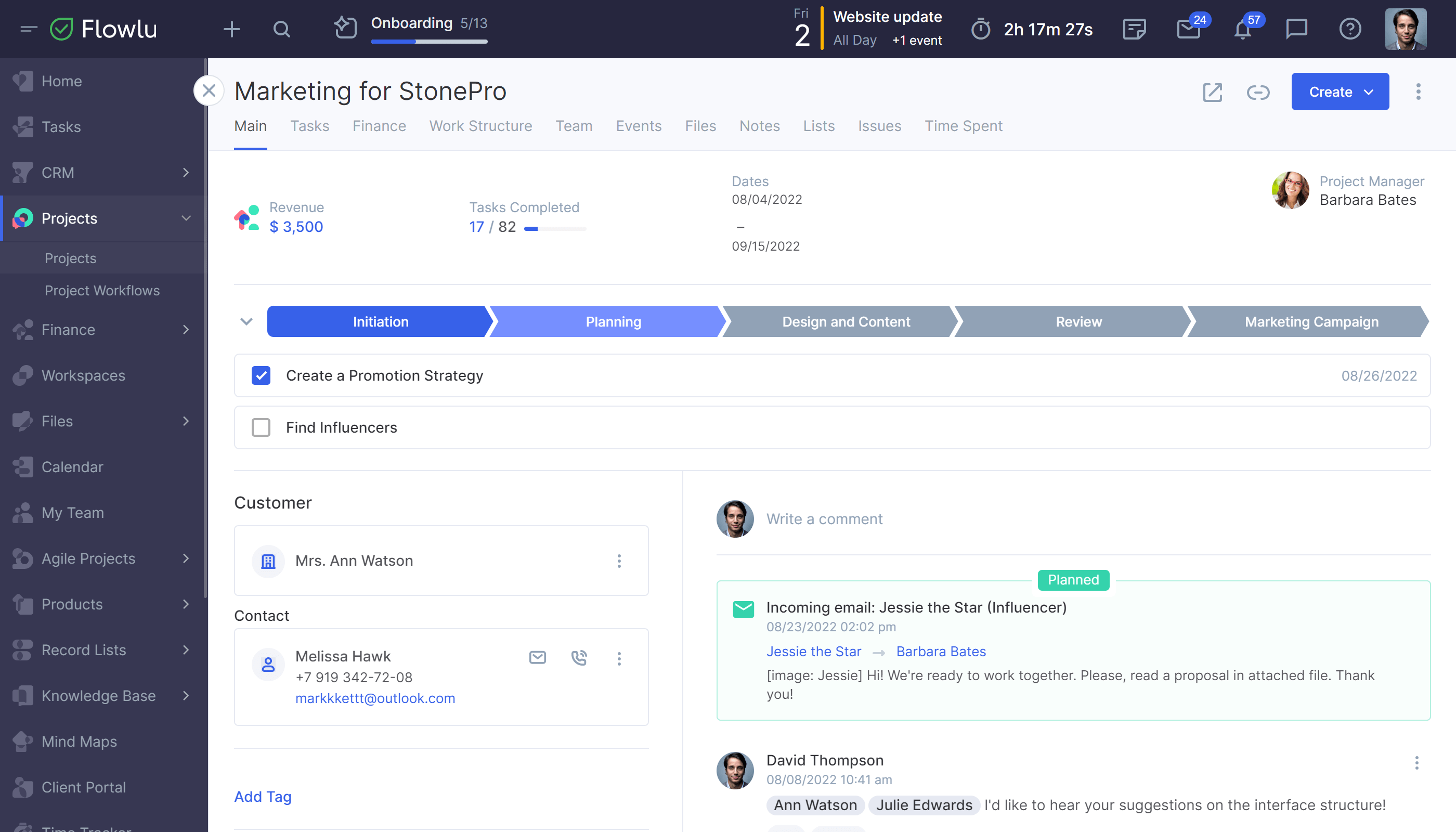Open Melissa Hawk contact options menu
Image resolution: width=1456 pixels, height=832 pixels.
[619, 658]
